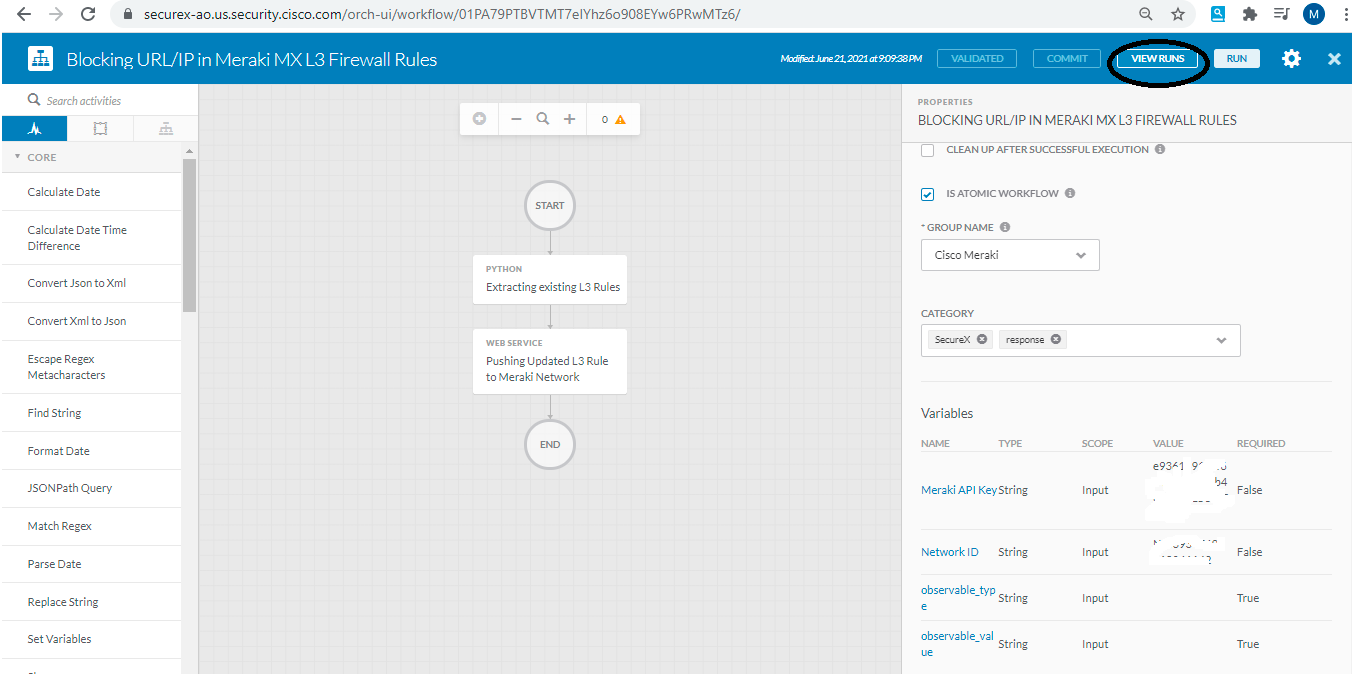
Task: Reload the page in the browser
Action: [x=88, y=14]
